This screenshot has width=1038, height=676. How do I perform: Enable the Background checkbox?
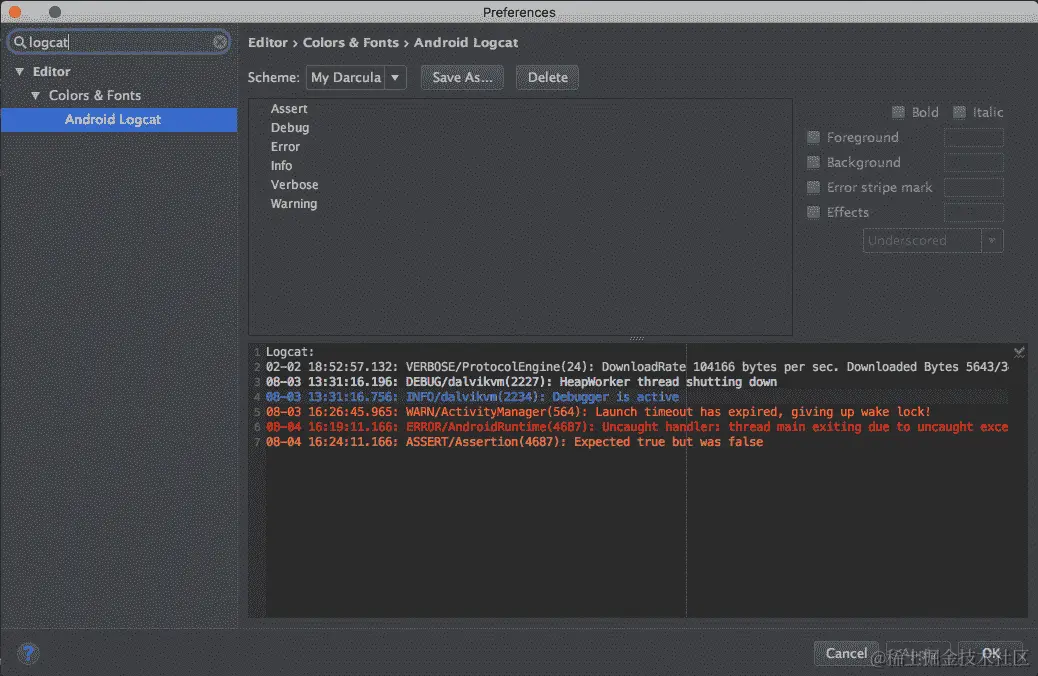[x=814, y=162]
